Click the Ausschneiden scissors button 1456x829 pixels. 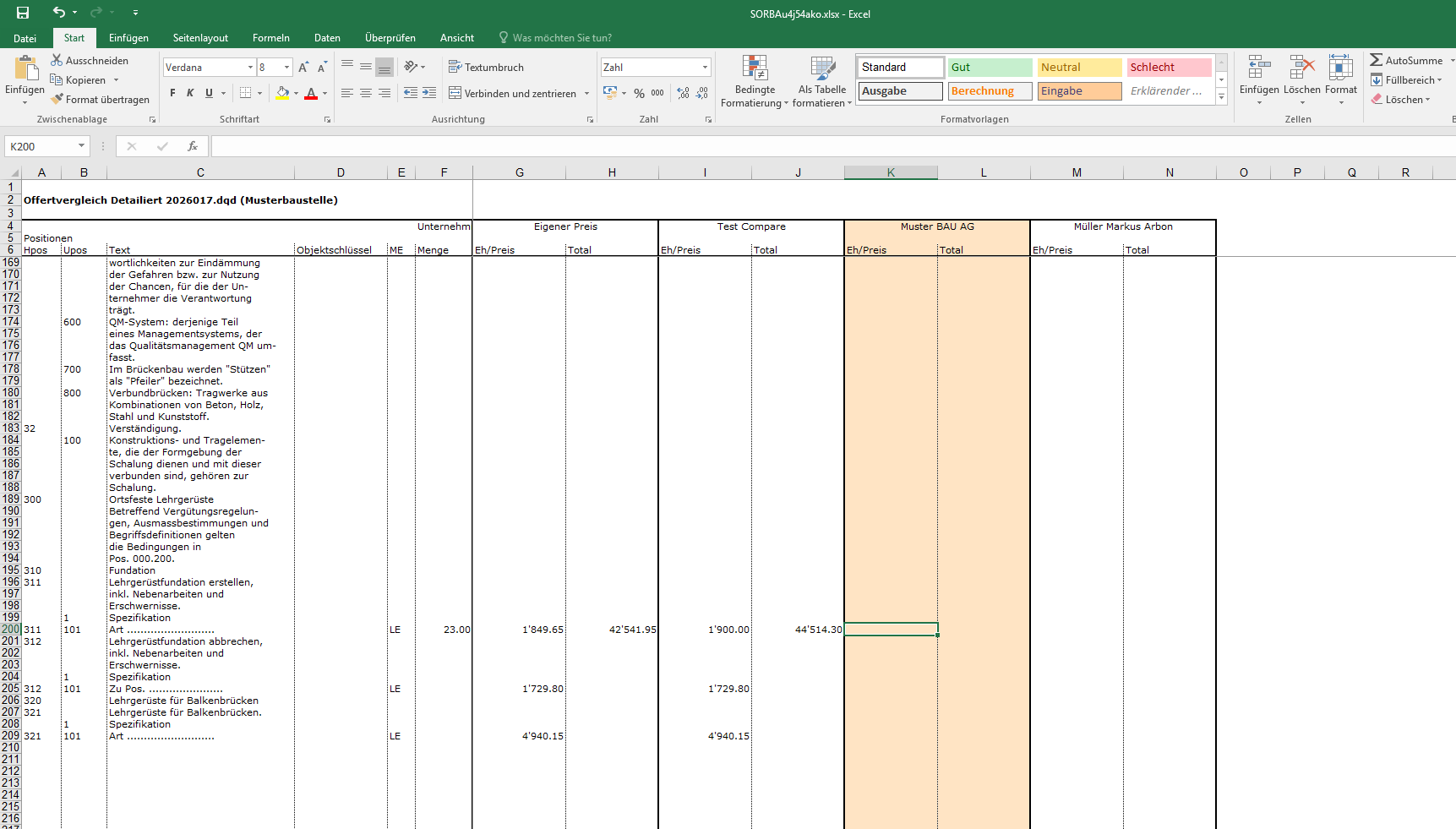coord(90,61)
